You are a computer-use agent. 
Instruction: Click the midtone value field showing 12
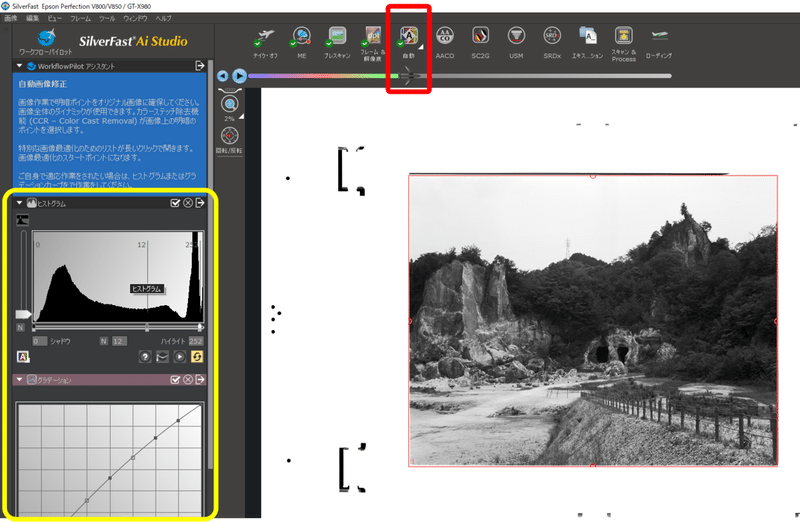(x=119, y=341)
